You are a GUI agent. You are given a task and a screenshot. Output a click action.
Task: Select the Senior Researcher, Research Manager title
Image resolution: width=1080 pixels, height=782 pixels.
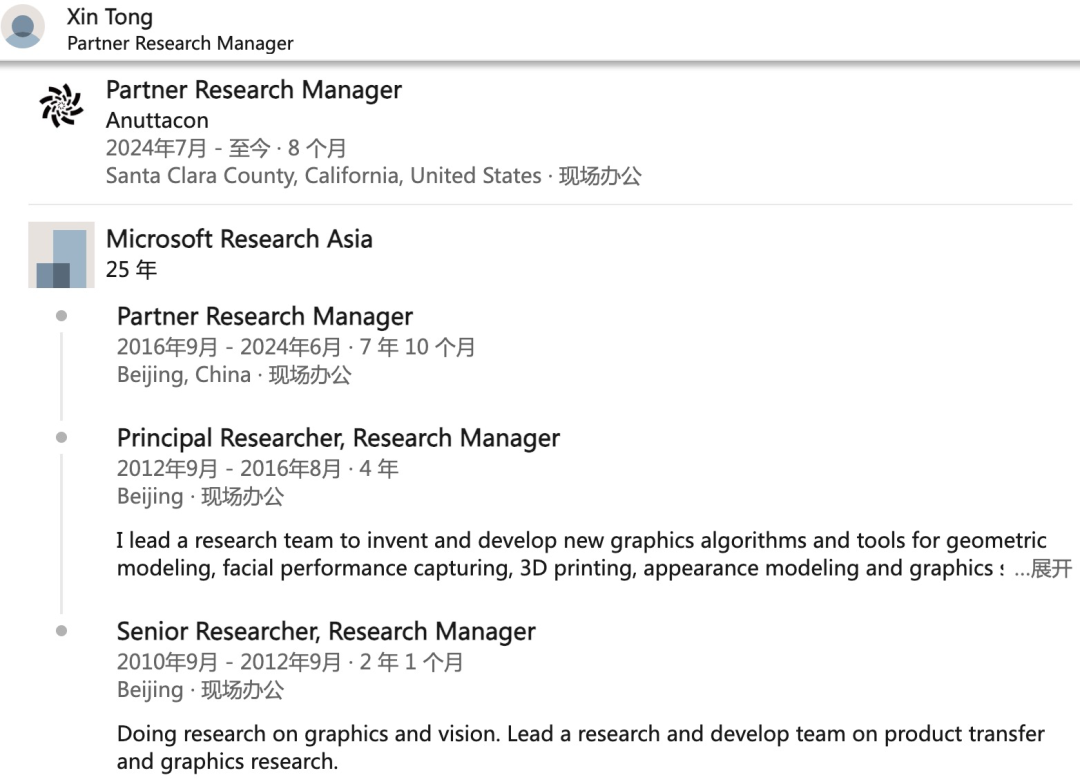(326, 632)
